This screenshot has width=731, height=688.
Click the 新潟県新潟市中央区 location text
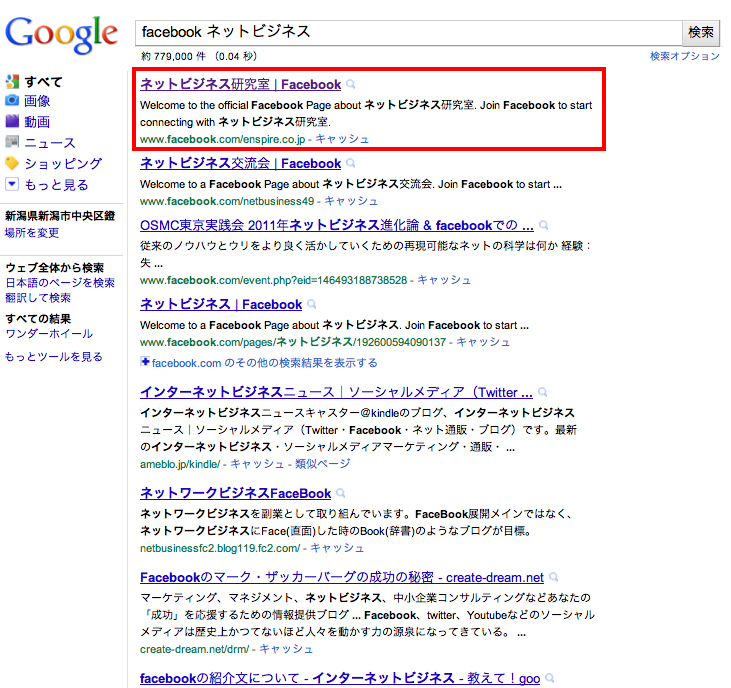60,216
